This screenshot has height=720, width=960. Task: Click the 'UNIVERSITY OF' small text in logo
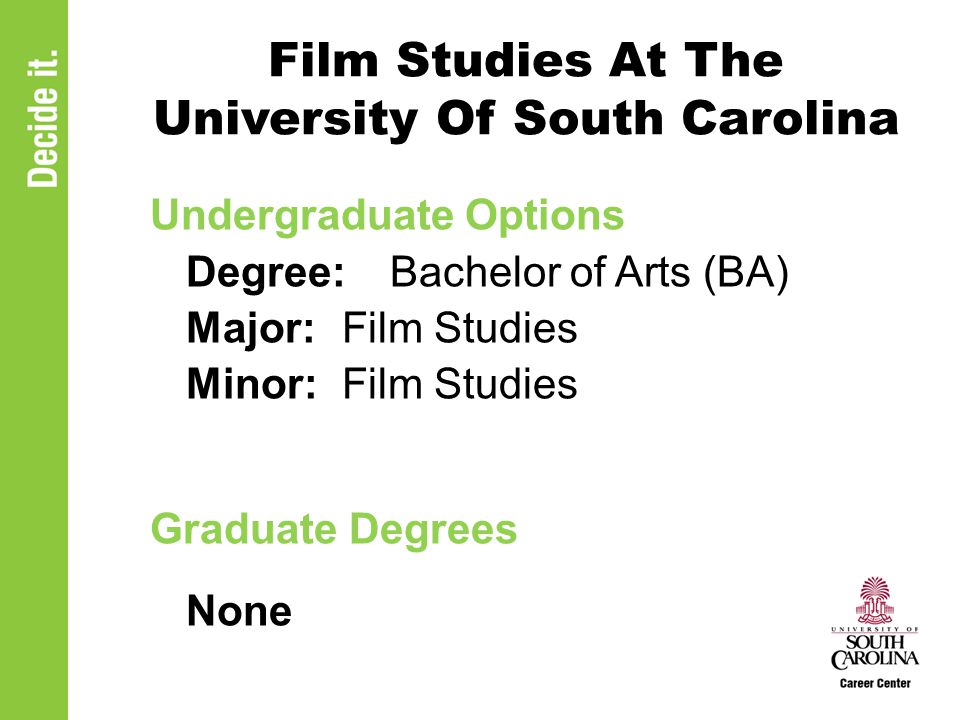pyautogui.click(x=875, y=629)
